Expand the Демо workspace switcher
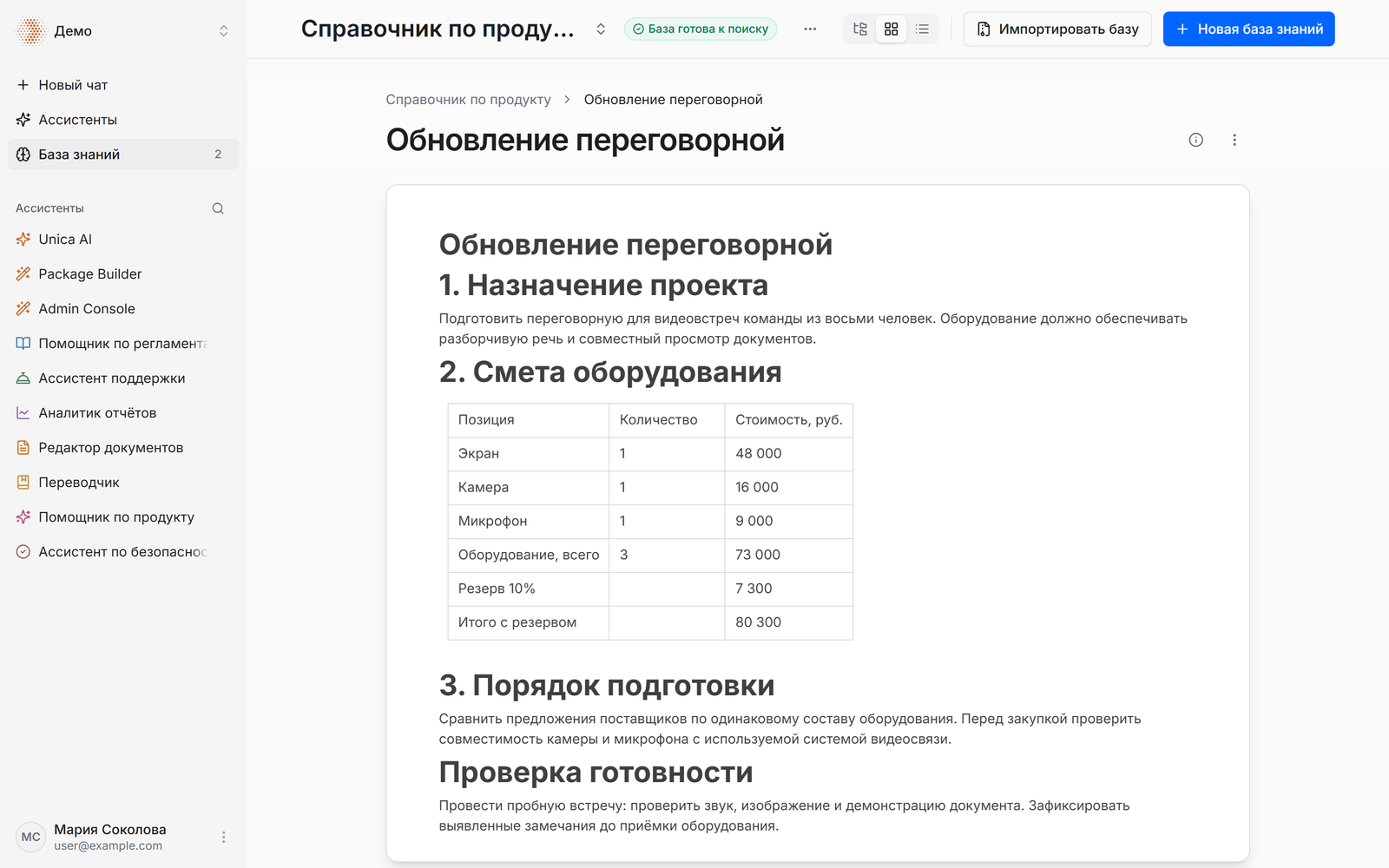The image size is (1389, 868). 223,31
